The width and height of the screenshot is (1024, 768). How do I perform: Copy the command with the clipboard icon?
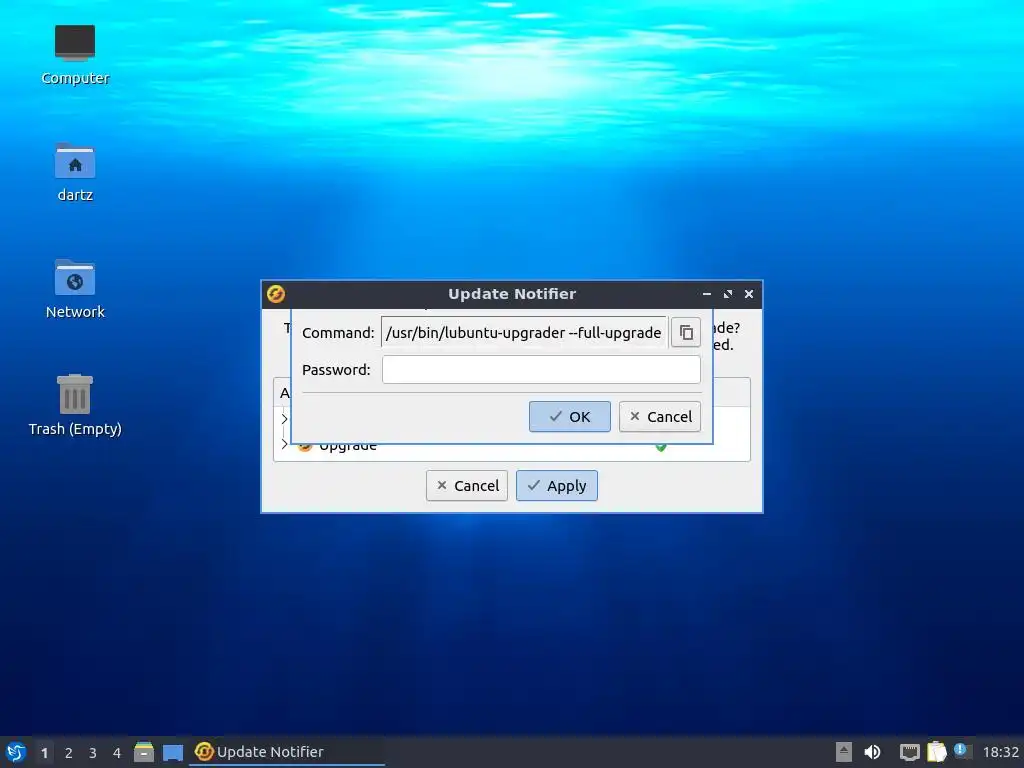tap(686, 332)
